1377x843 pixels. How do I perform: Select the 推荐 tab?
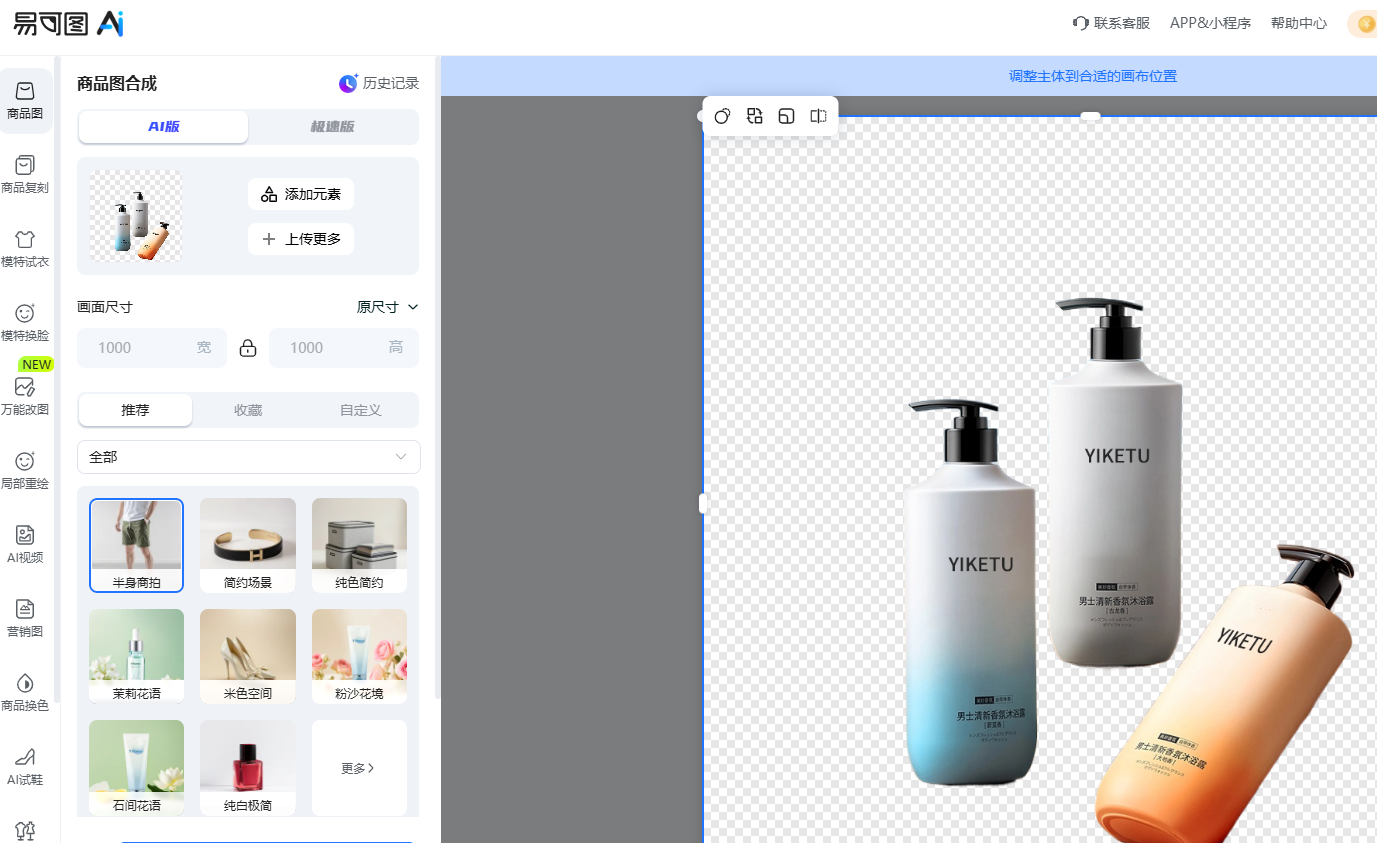[x=135, y=410]
